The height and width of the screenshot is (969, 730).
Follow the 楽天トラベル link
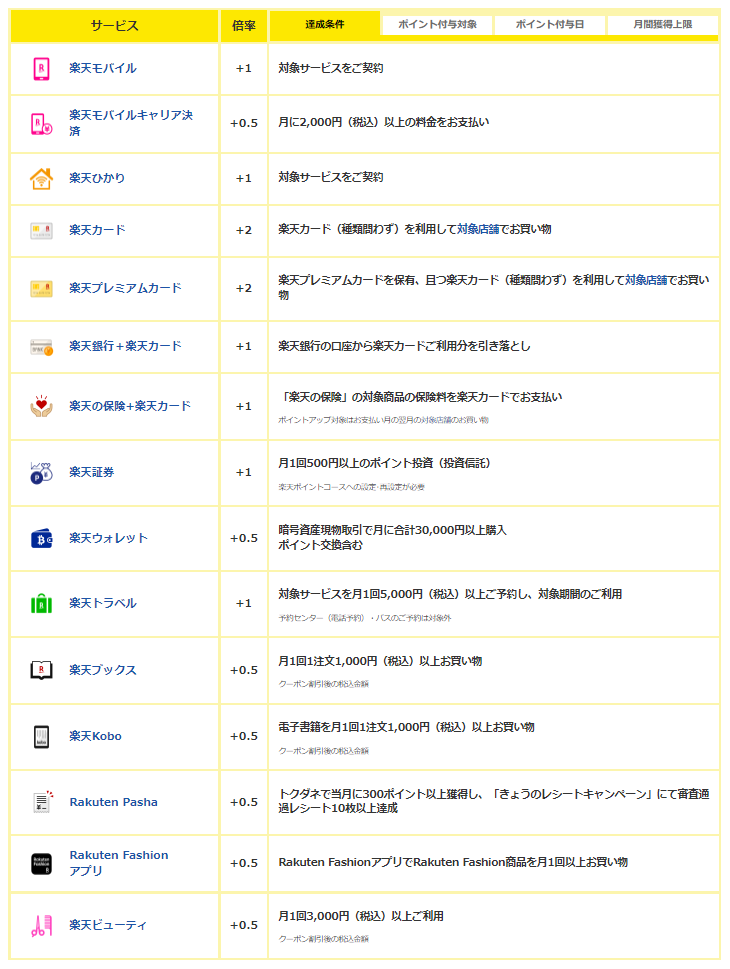(103, 603)
